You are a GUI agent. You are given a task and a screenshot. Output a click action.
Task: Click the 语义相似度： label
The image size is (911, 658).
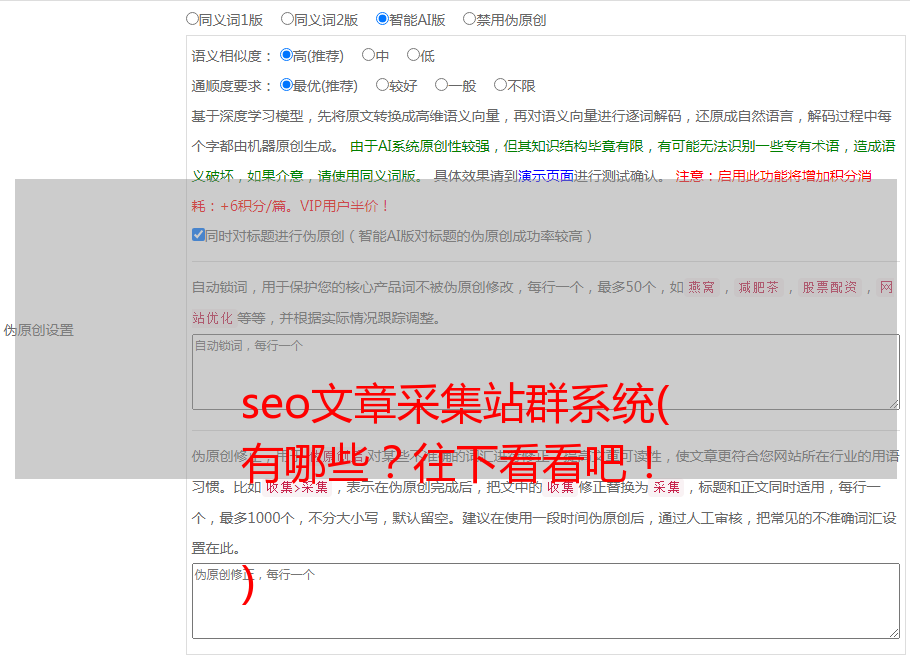coord(232,56)
